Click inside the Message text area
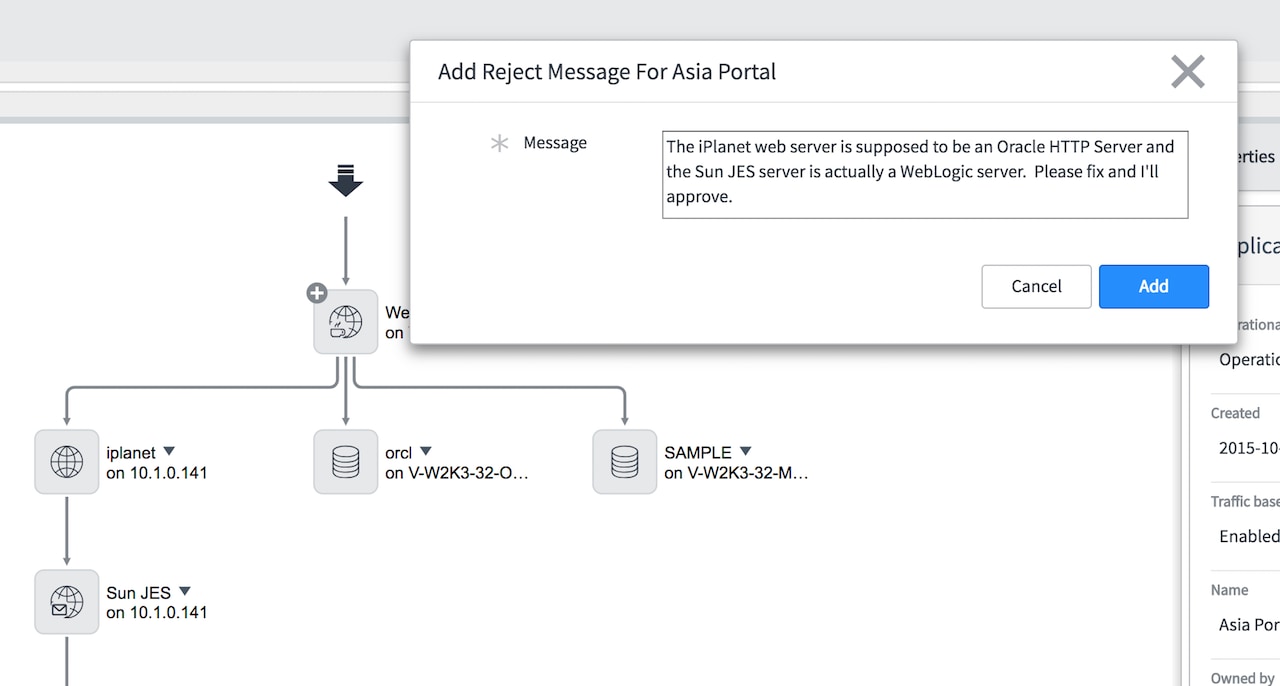The height and width of the screenshot is (686, 1280). (x=924, y=174)
